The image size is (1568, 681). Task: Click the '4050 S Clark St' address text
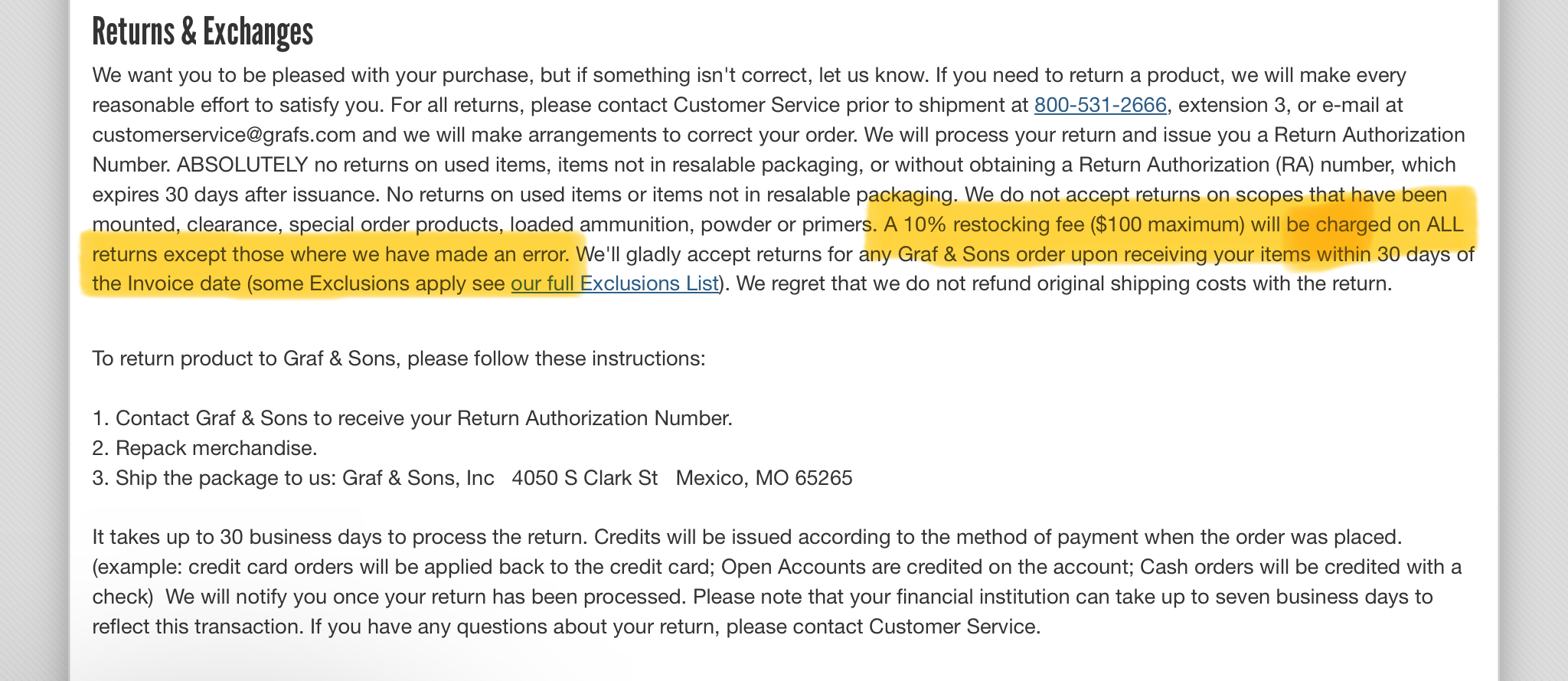tap(584, 478)
